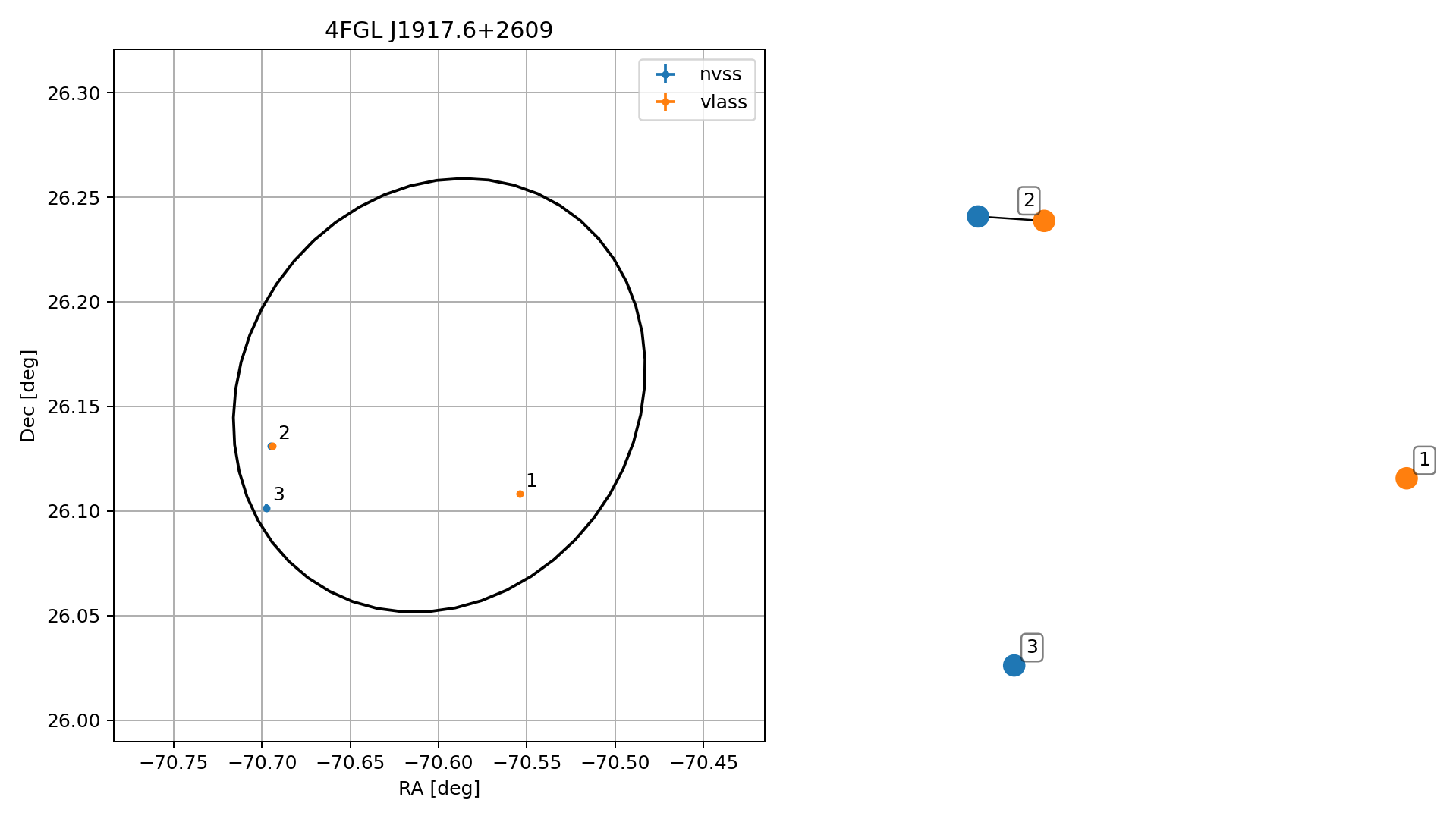Click blue nvss point labeled 3 in plot

[266, 508]
